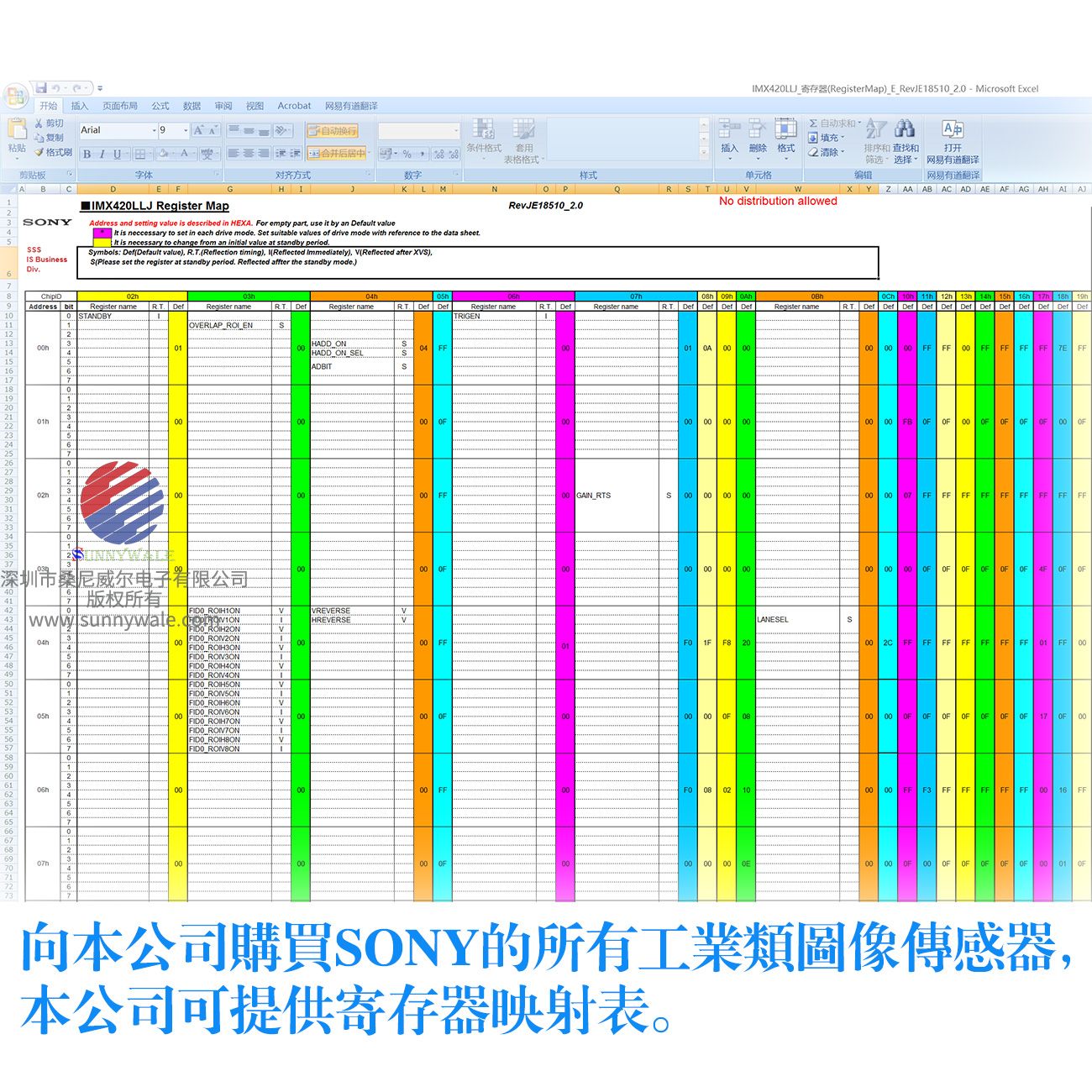This screenshot has width=1092, height=1092.
Task: Open Insert cells menu (插入)
Action: coord(729,139)
